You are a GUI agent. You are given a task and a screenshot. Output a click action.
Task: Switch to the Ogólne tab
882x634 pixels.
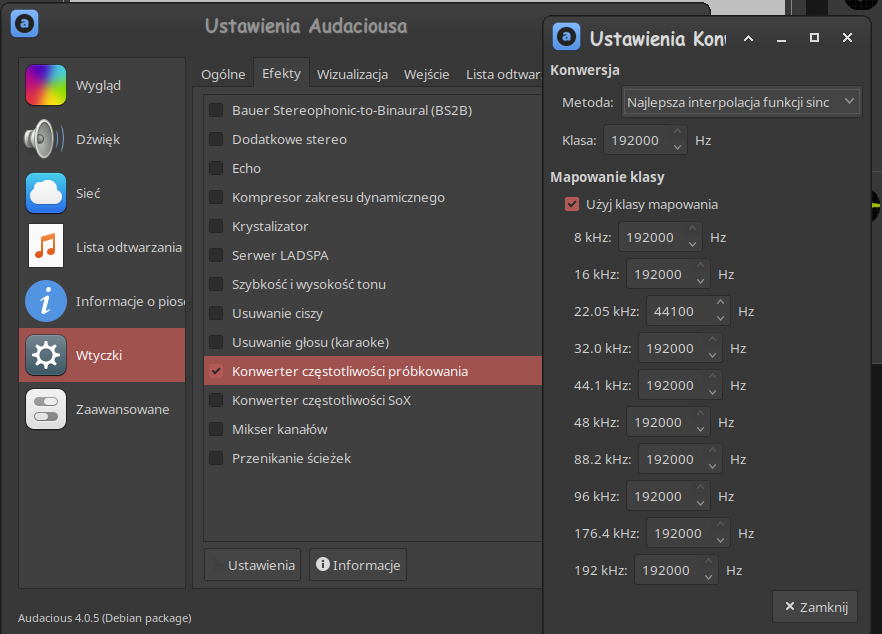pyautogui.click(x=223, y=74)
